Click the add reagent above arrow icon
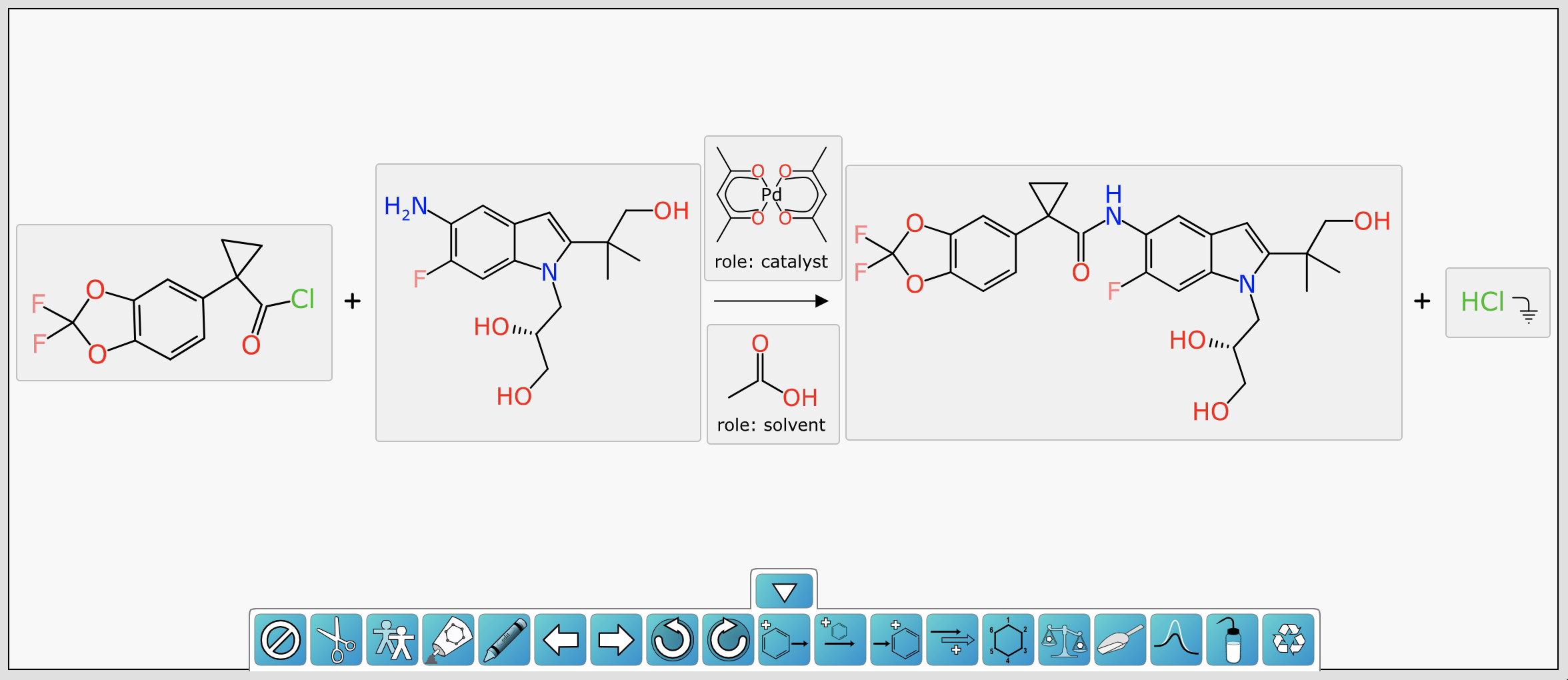The image size is (1568, 680). click(840, 640)
